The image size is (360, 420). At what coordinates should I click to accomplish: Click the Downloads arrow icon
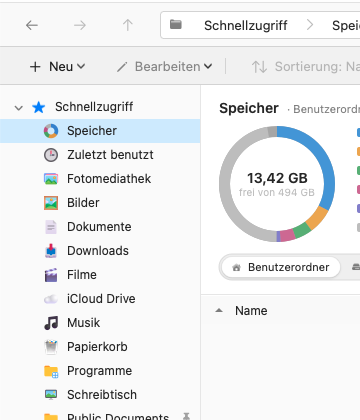click(51, 251)
